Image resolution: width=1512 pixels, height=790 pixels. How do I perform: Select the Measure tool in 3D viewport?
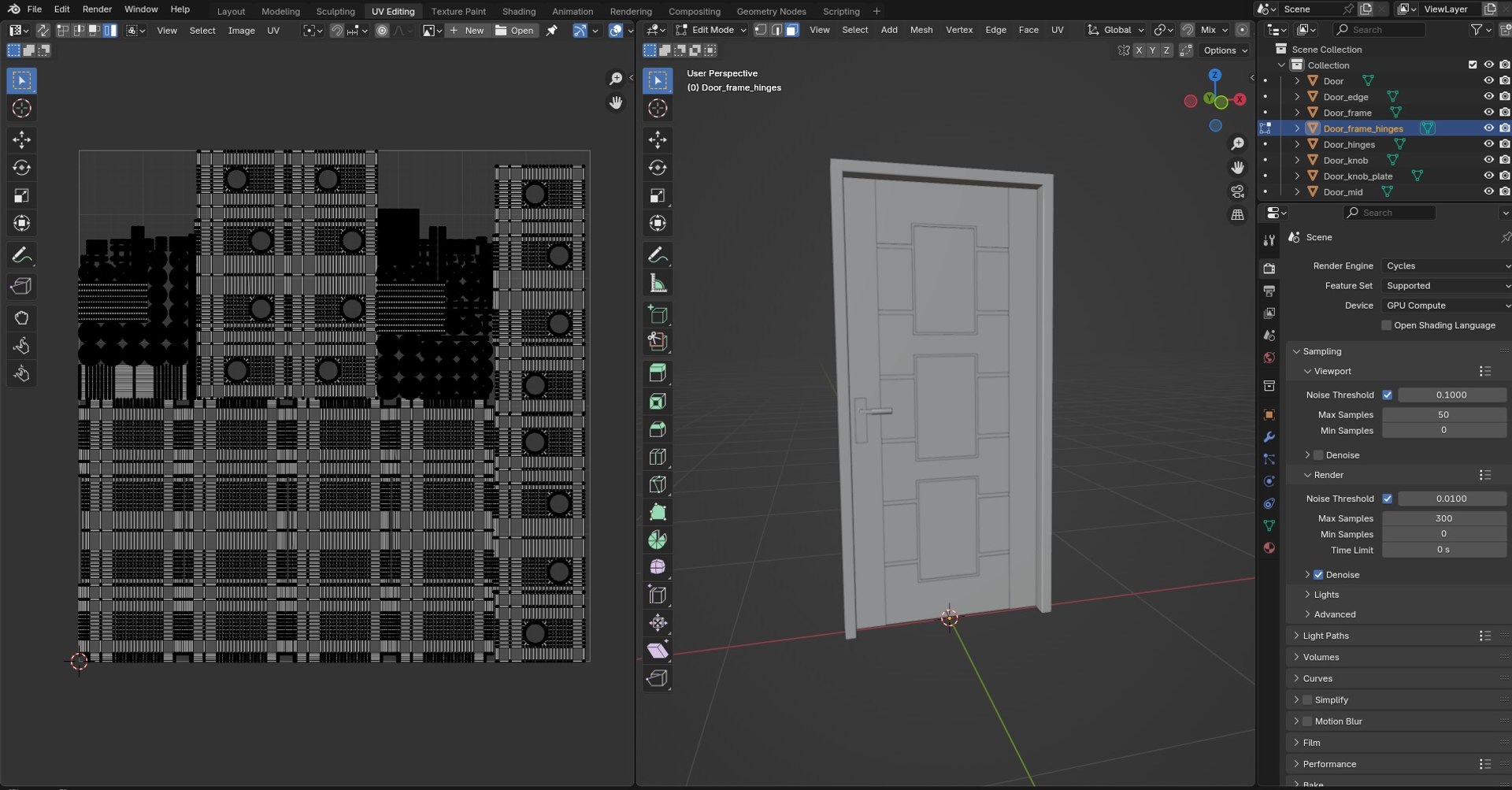(658, 284)
